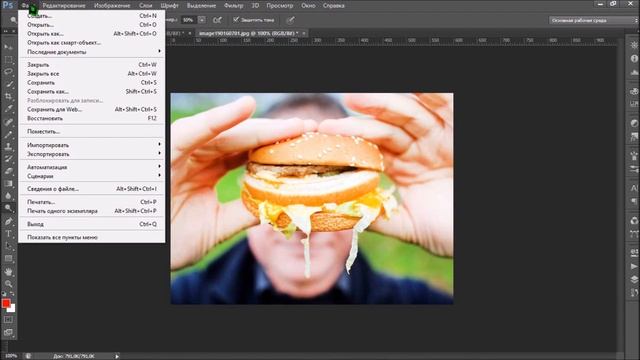The width and height of the screenshot is (640, 360).
Task: Select the History Brush tool
Action: (8, 159)
